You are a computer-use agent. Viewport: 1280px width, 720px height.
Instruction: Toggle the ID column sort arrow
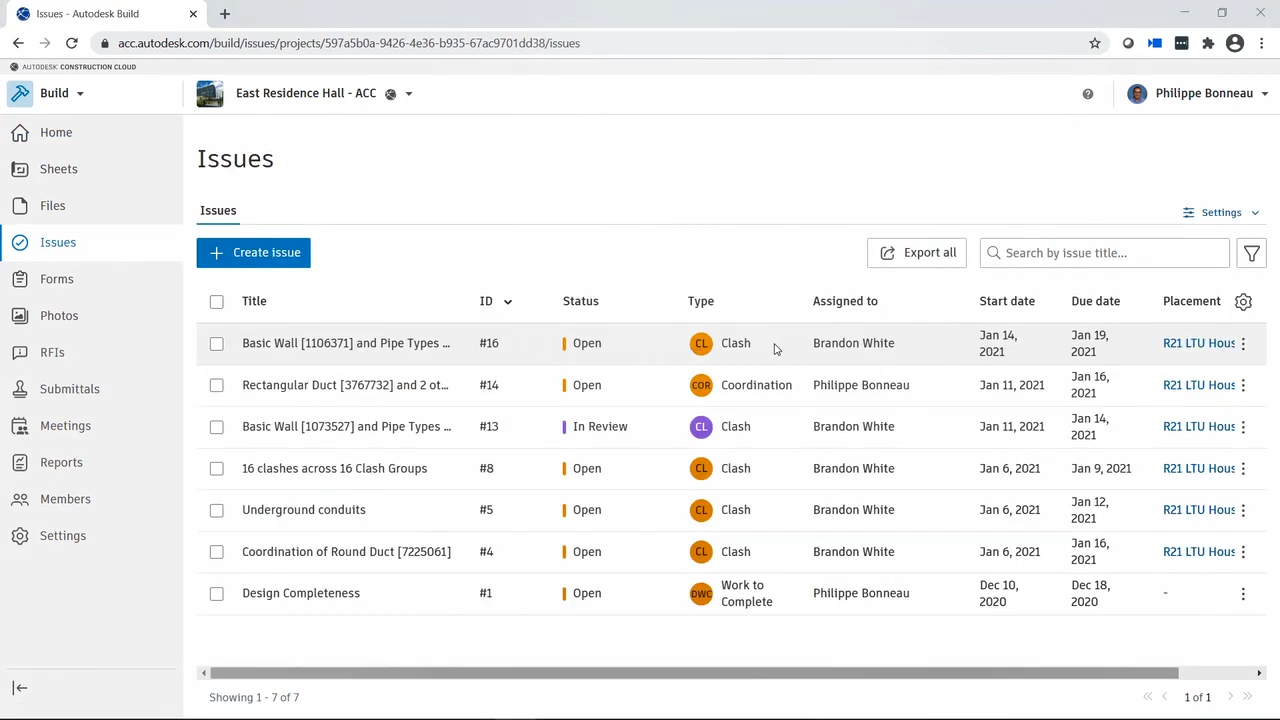pos(508,302)
